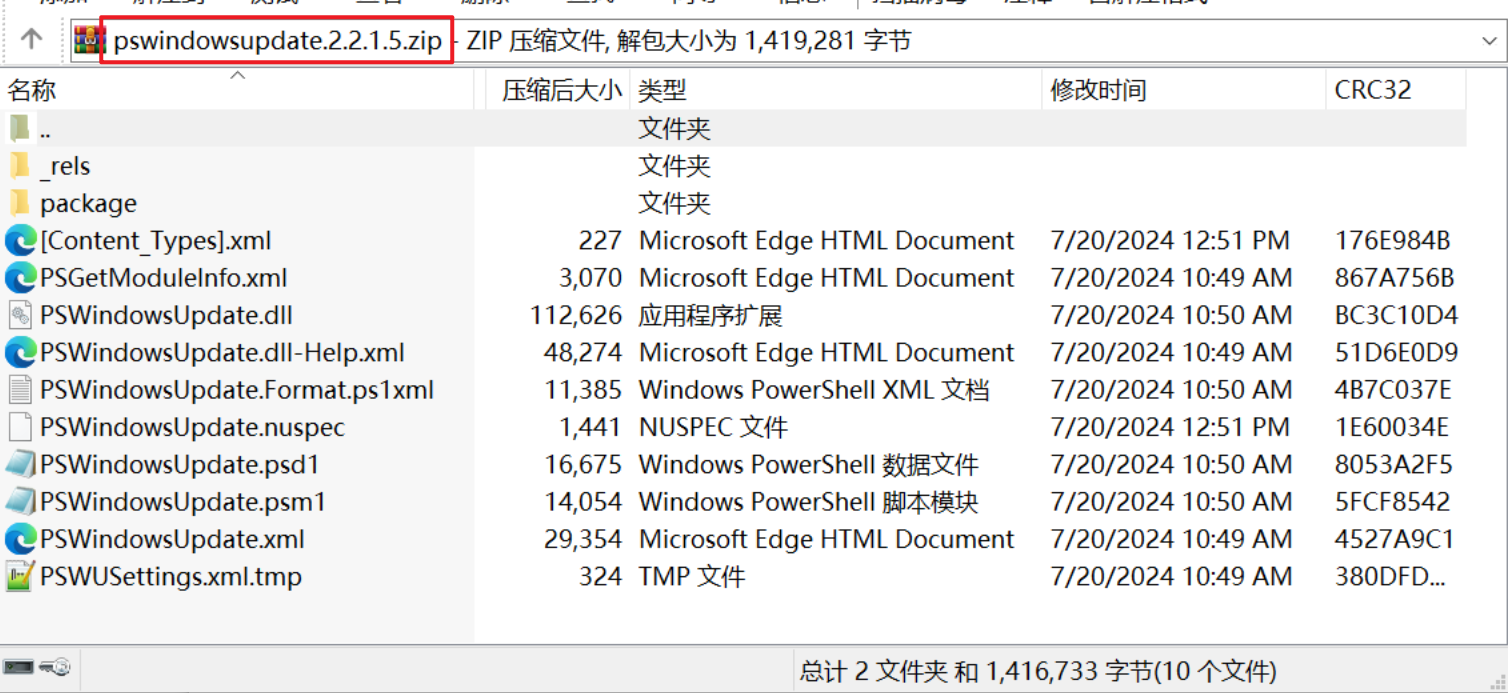Click the Edge icon of PSWindowsUpdate.dll-Help.xml
The width and height of the screenshot is (1508, 693).
(20, 353)
